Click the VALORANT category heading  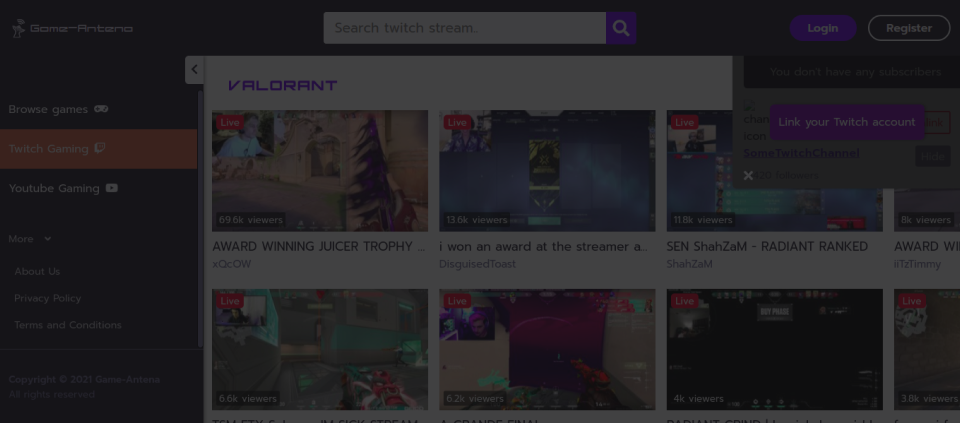pos(282,85)
